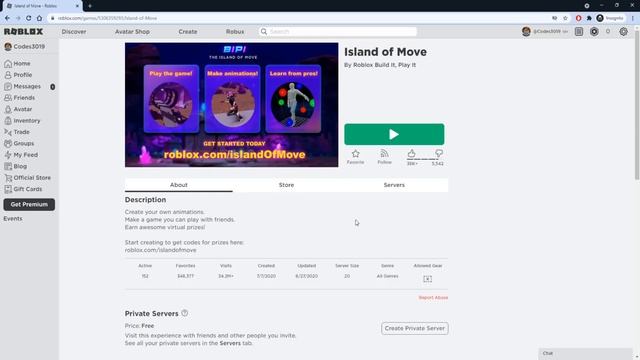Screen dimensions: 640x360
Task: Open the browser home page button
Action: pyautogui.click(x=39, y=18)
